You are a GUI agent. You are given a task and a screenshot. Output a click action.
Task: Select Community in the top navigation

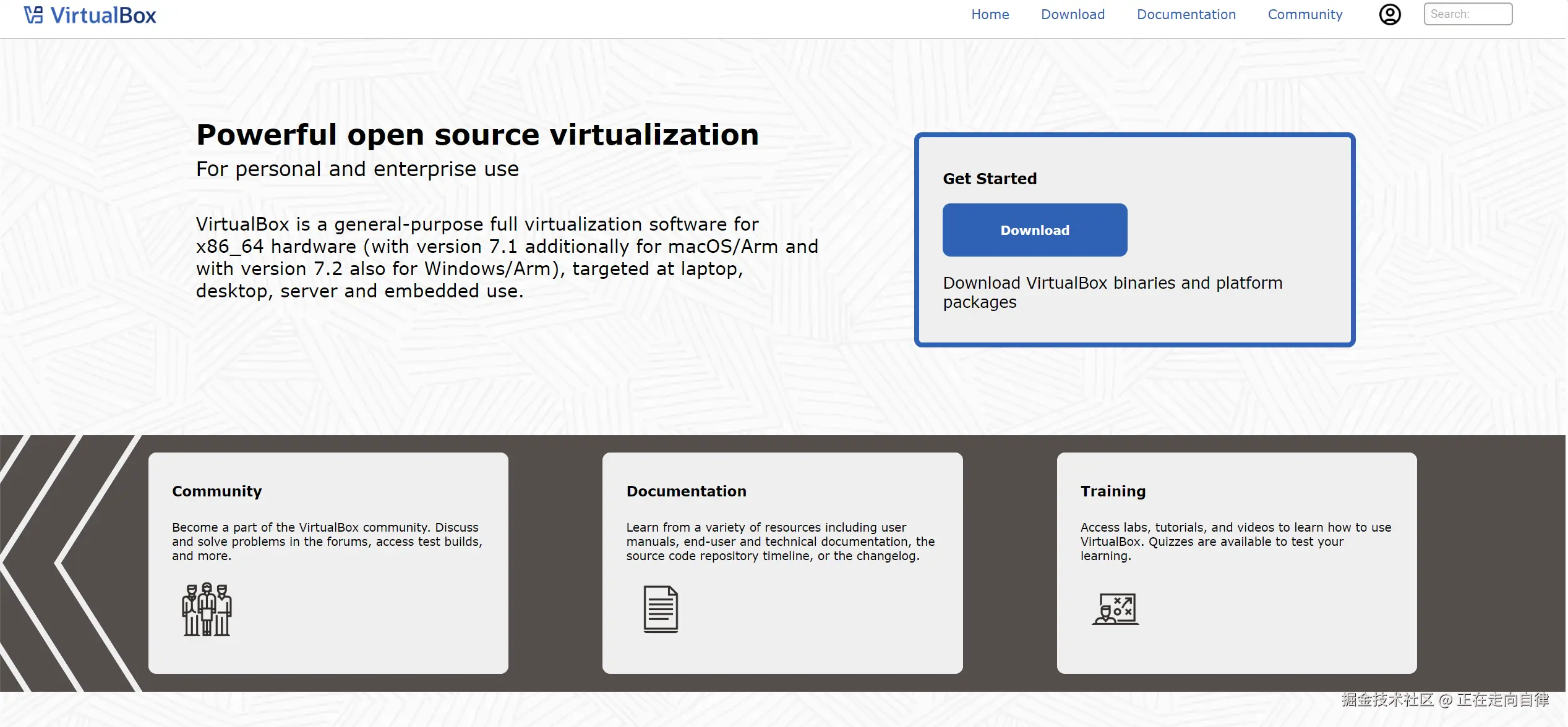1305,14
